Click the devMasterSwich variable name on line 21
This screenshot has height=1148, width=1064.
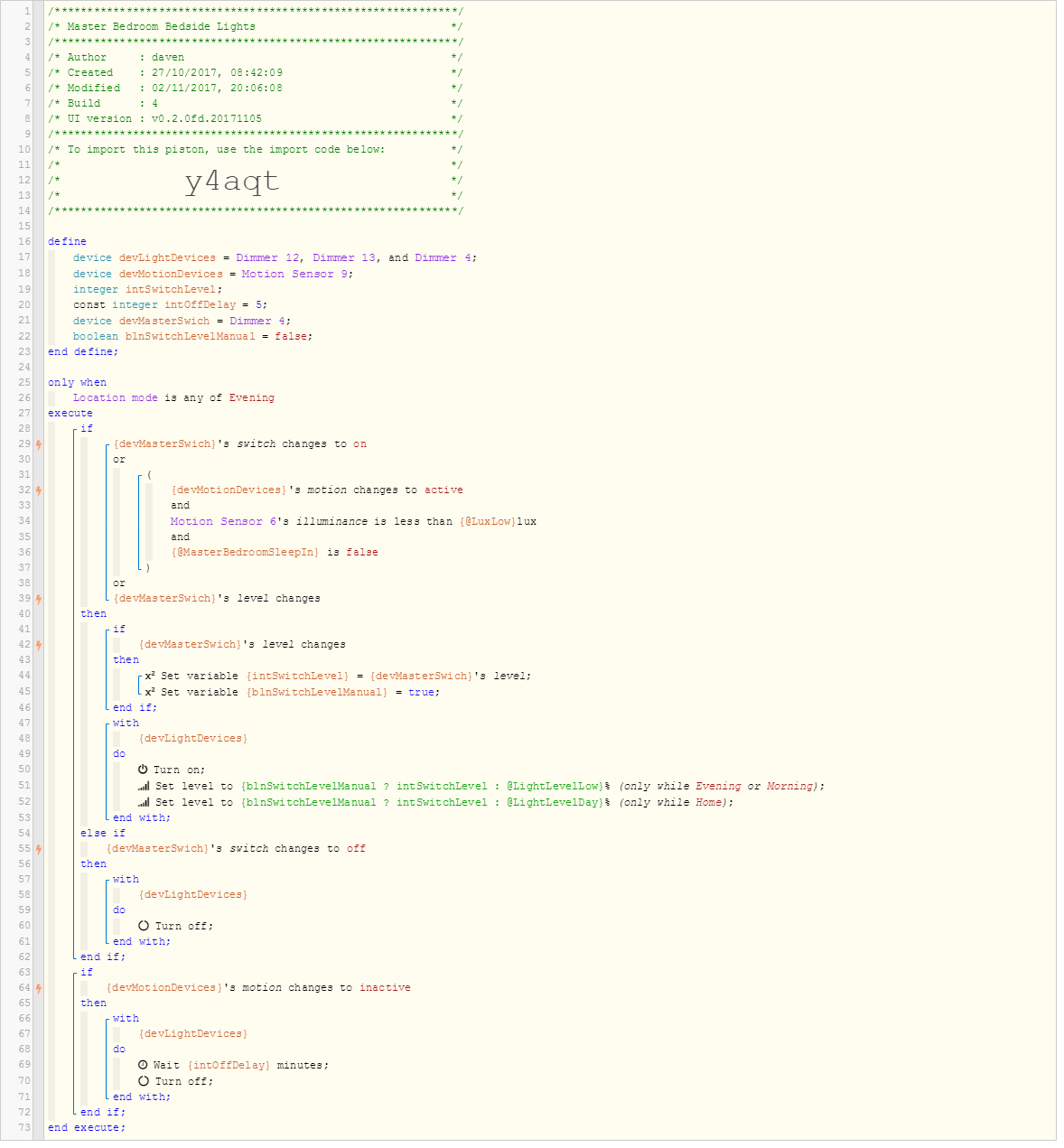click(x=164, y=321)
